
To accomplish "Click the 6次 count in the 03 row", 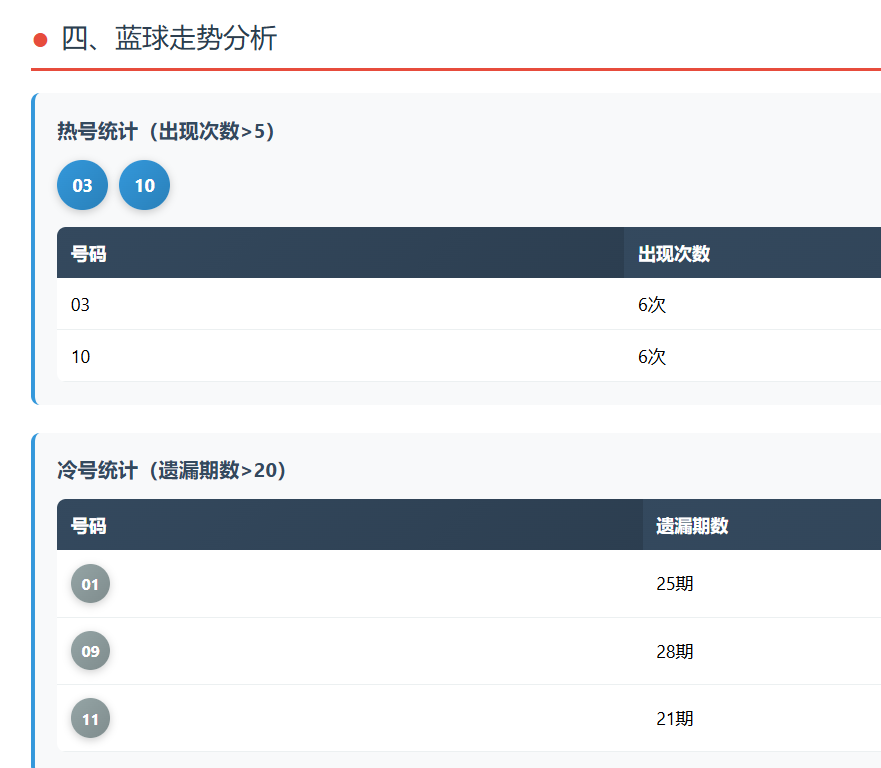I will point(652,305).
